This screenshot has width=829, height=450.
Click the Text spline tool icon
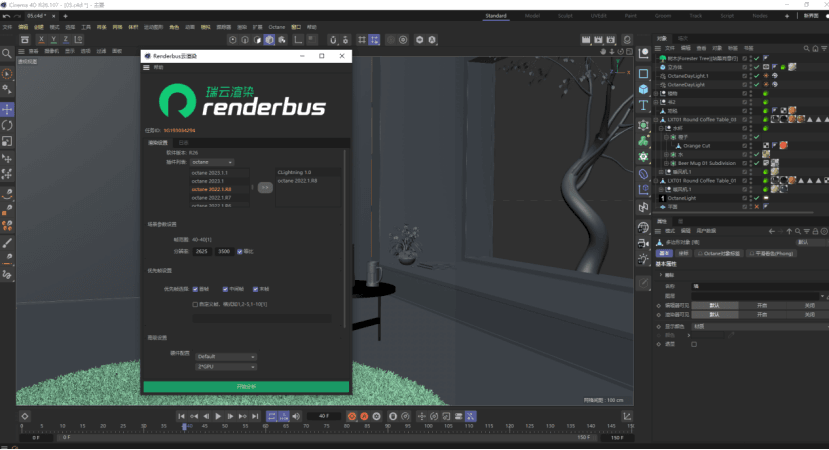tap(643, 105)
